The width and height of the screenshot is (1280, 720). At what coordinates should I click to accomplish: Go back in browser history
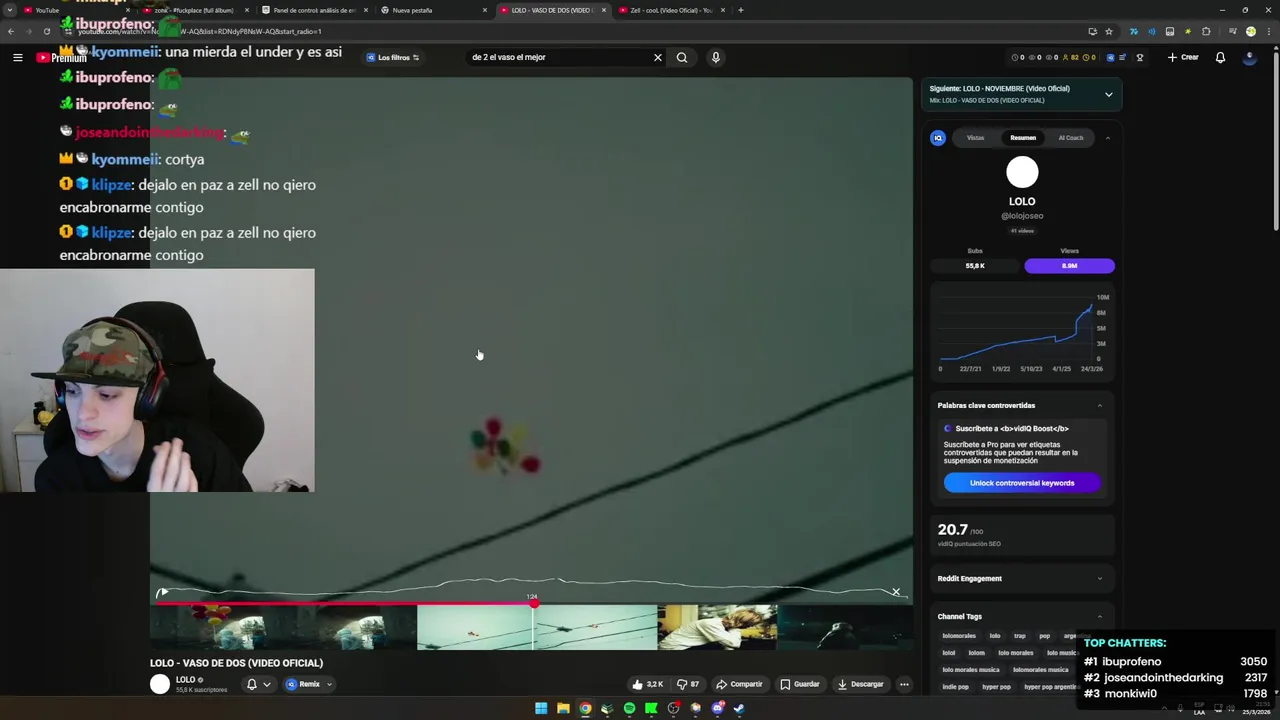click(x=10, y=31)
